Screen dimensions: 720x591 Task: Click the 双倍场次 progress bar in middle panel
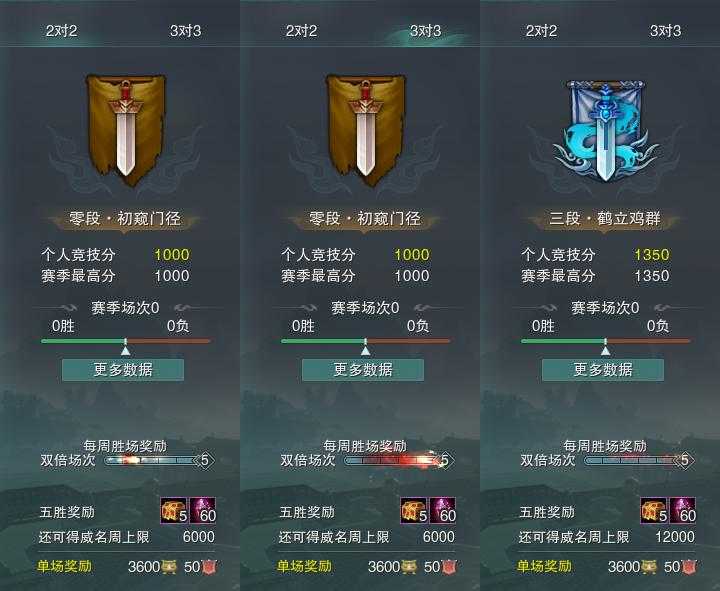[x=399, y=460]
